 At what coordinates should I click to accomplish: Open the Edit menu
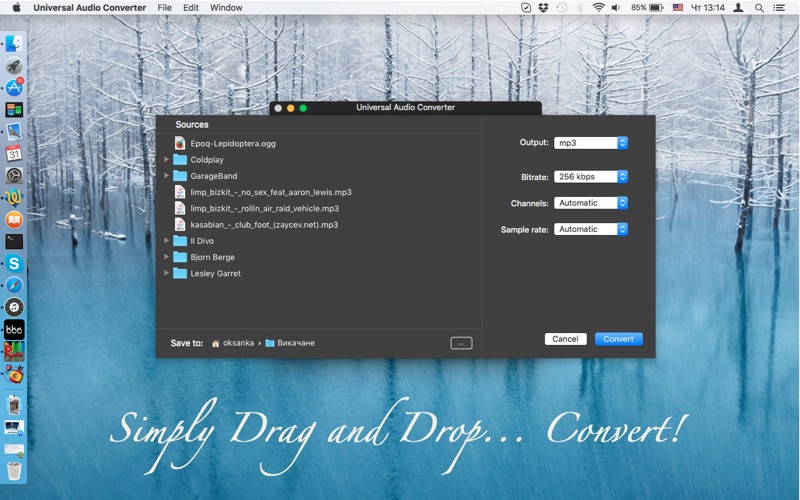[191, 7]
